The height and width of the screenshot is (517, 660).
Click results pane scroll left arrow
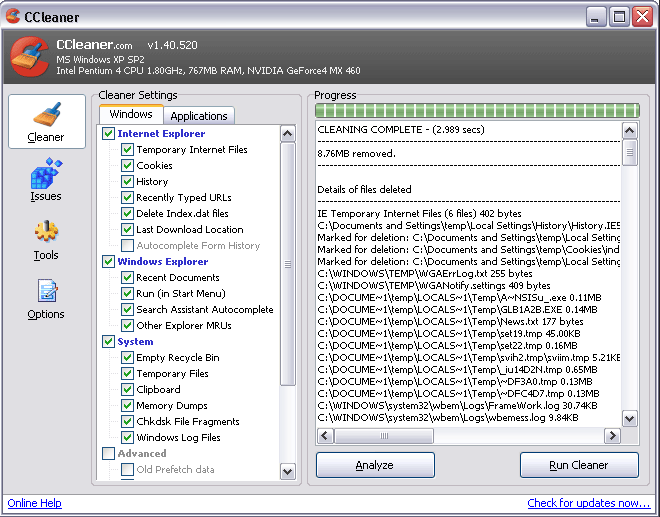325,436
